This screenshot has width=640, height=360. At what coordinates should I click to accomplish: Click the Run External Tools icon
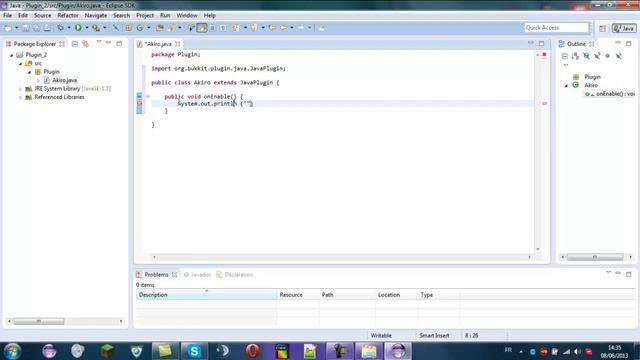[96, 28]
